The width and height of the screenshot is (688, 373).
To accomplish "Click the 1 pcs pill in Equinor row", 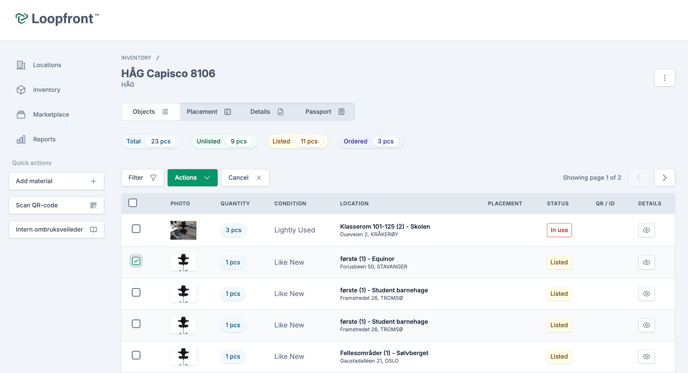I will [233, 262].
